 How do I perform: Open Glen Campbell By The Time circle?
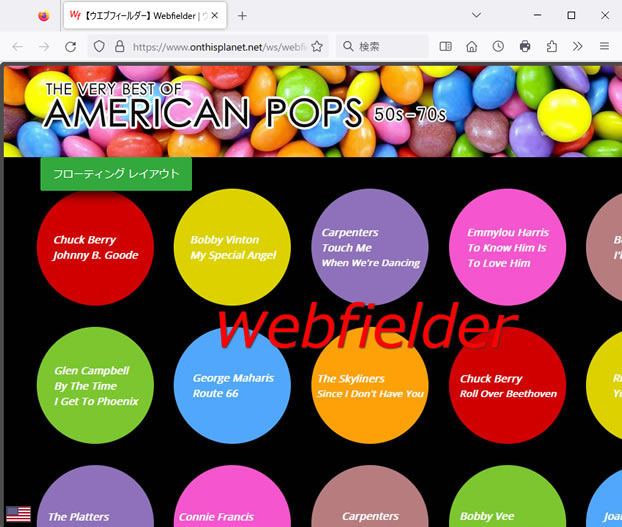(x=95, y=385)
